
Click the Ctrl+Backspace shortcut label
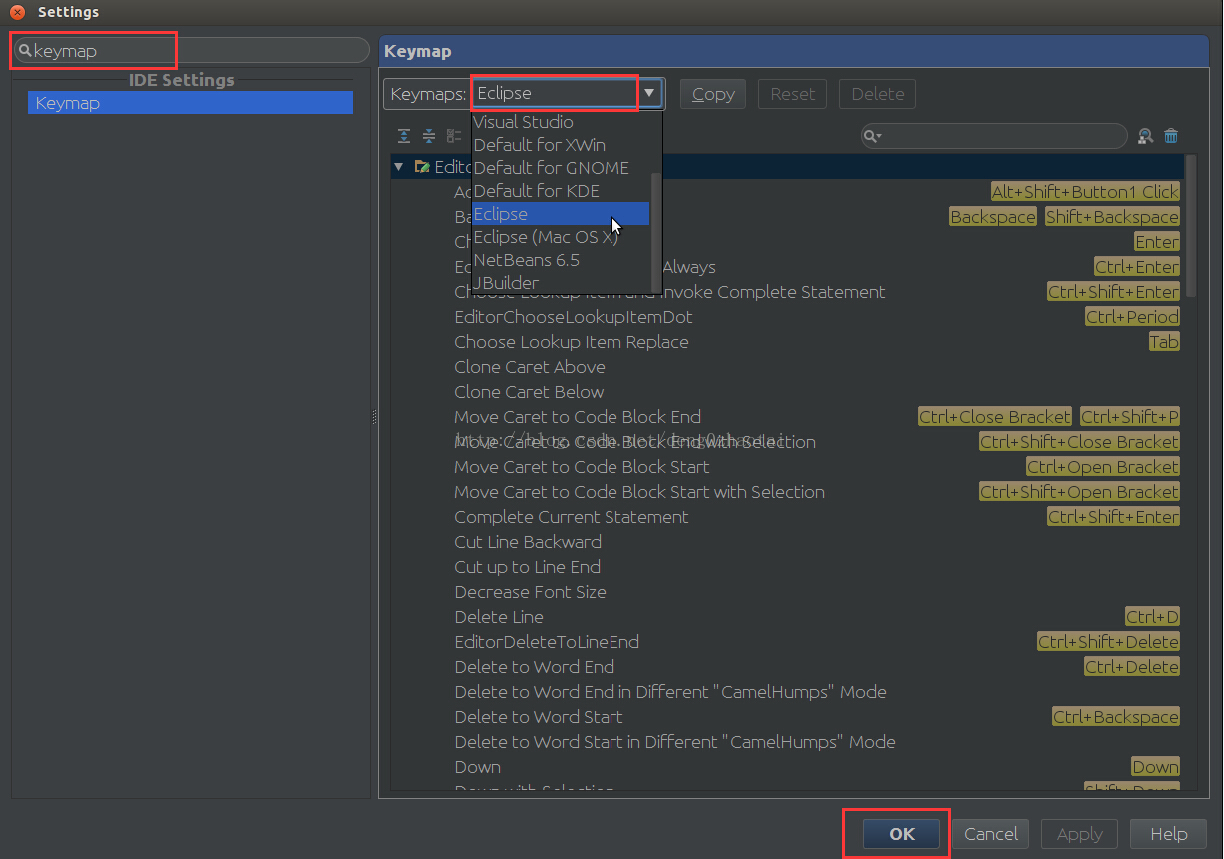pyautogui.click(x=1116, y=717)
